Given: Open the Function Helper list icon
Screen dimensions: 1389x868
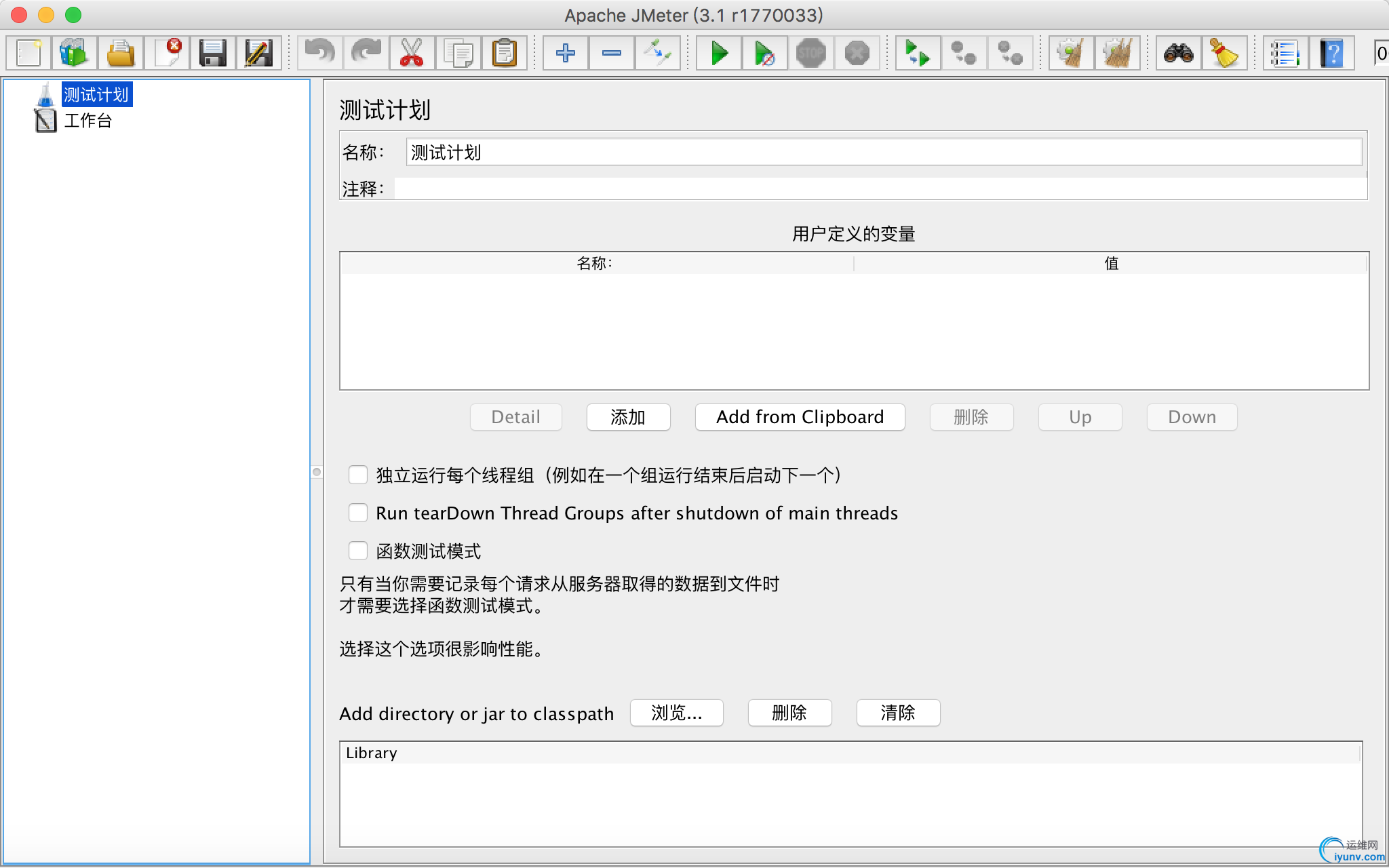Looking at the screenshot, I should coord(1286,53).
